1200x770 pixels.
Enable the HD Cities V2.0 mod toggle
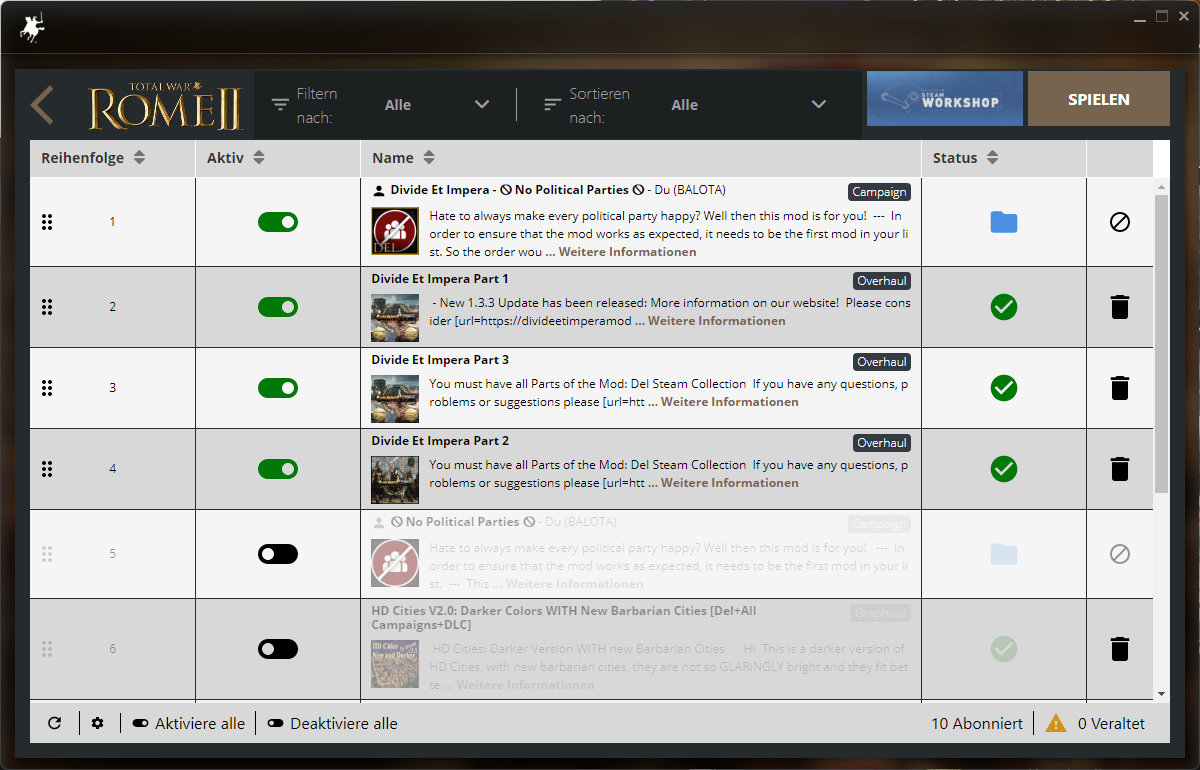pos(278,649)
